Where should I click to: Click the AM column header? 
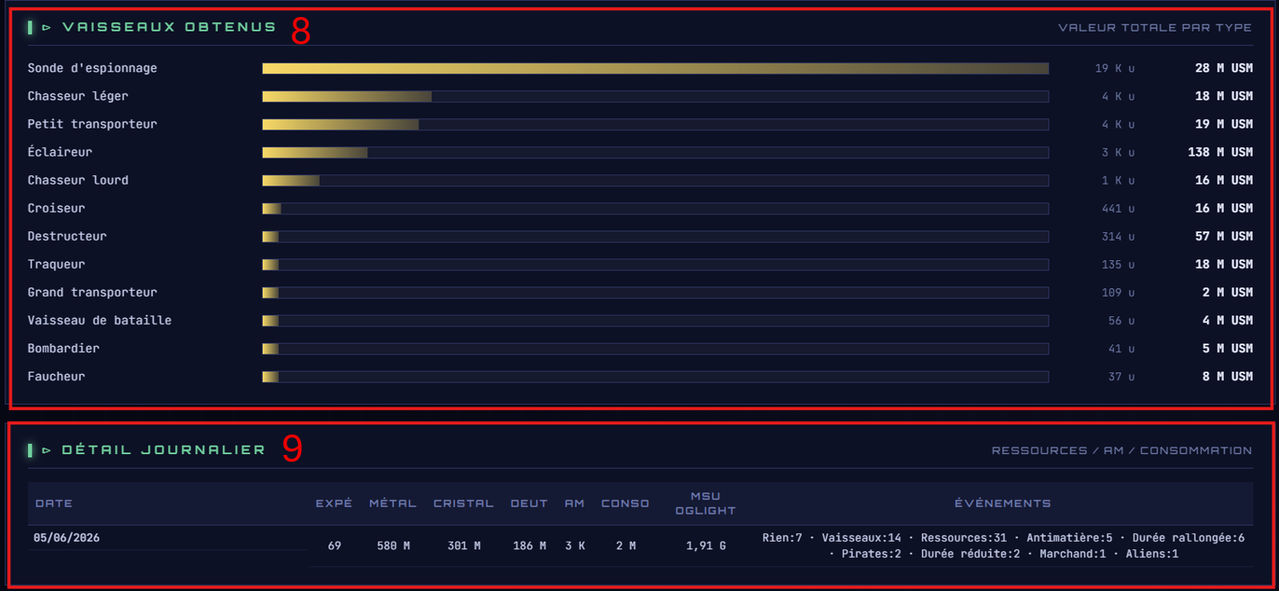pos(574,503)
